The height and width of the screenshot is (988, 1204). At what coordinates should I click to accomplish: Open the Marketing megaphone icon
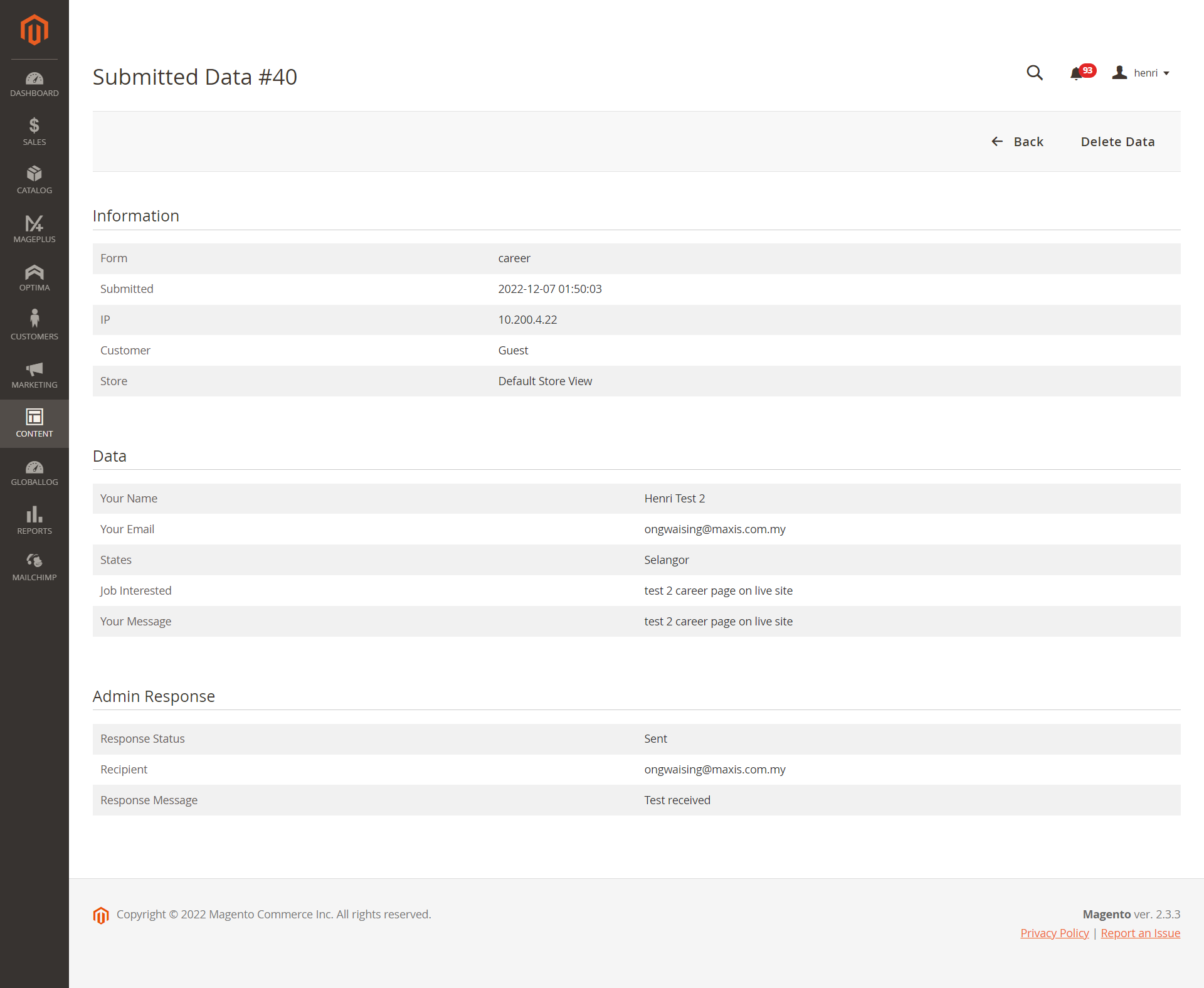34,374
